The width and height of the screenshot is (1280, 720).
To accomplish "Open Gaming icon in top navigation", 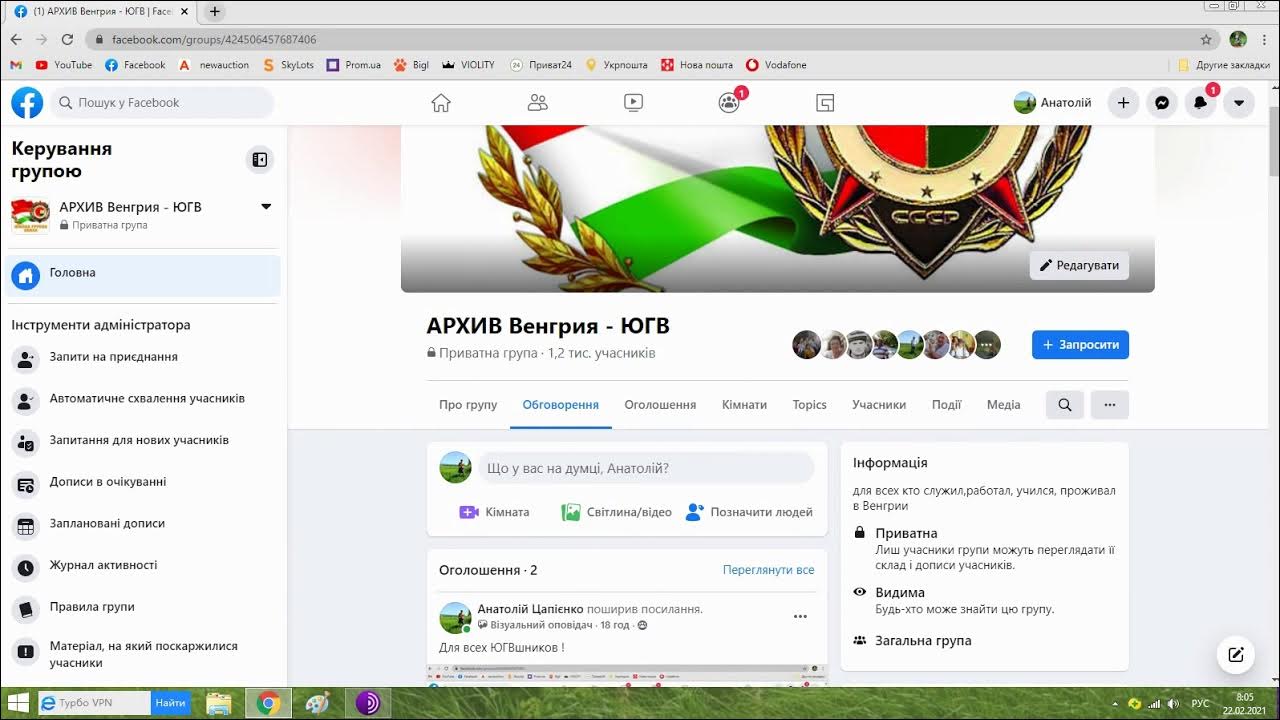I will [825, 102].
